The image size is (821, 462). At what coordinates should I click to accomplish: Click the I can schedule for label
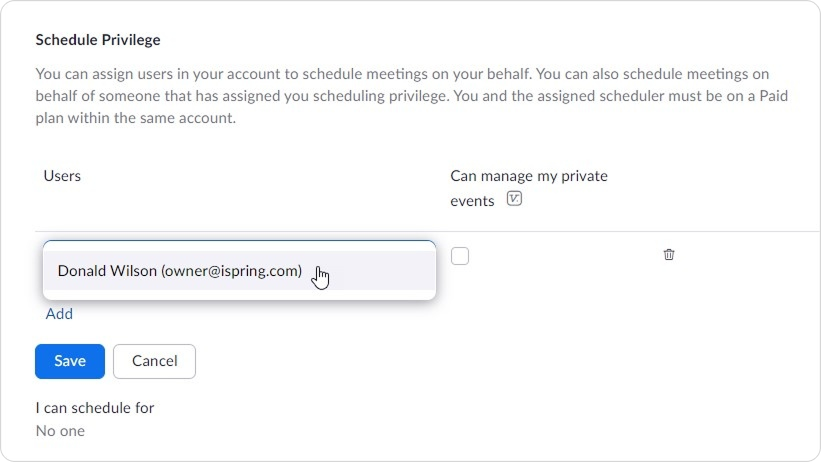(x=95, y=408)
